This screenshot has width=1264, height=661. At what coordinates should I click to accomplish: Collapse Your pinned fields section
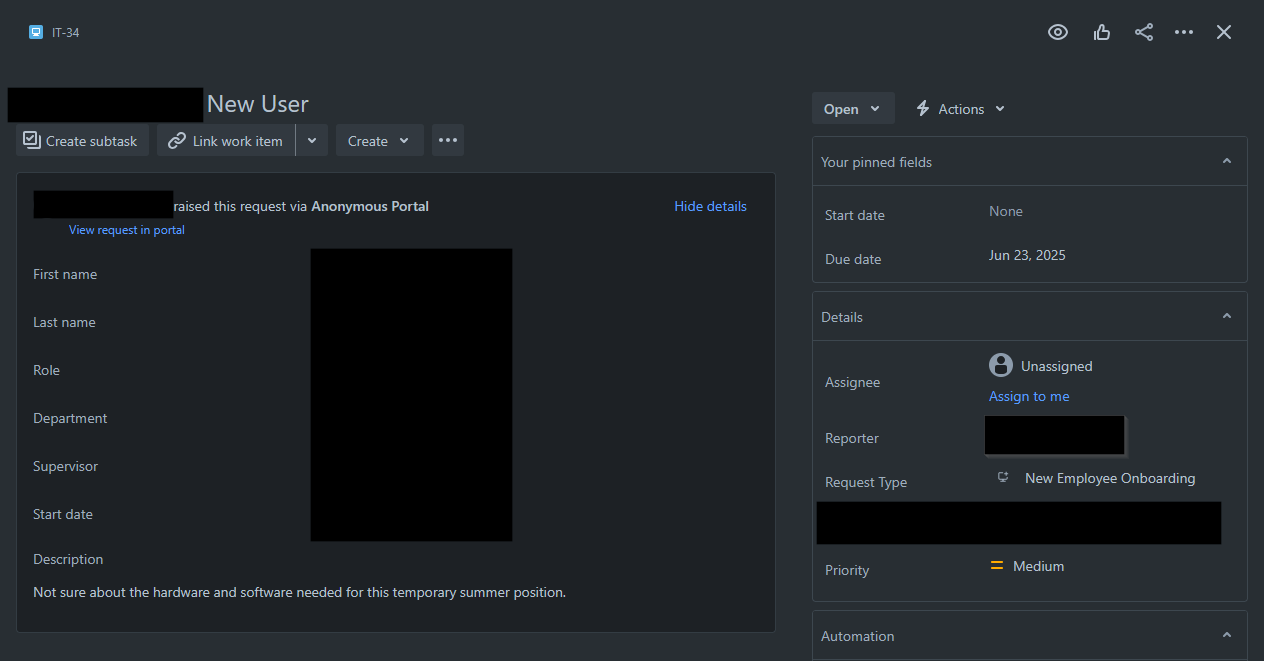(1227, 161)
